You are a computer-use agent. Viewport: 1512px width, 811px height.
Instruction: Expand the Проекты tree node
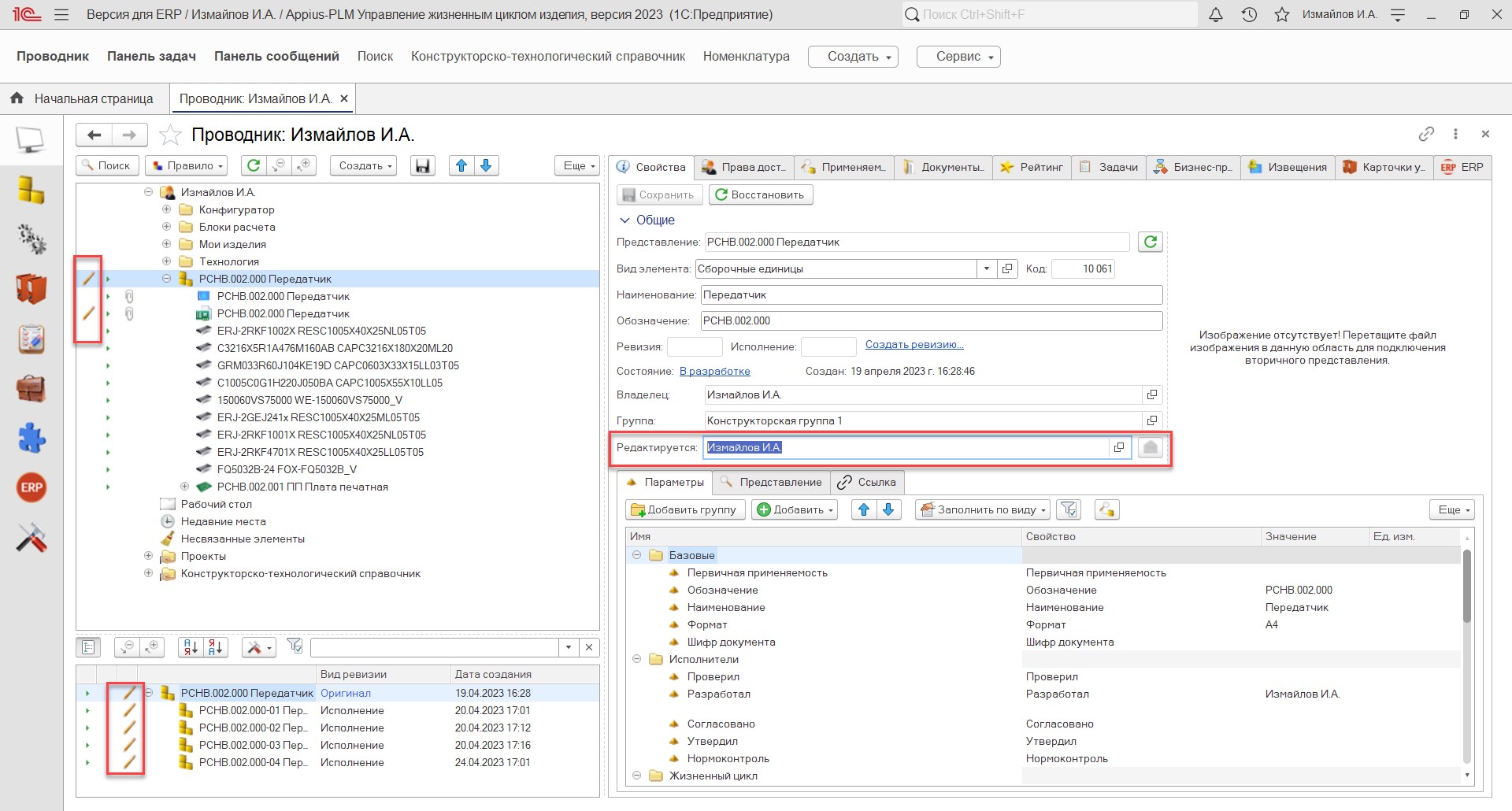[148, 556]
